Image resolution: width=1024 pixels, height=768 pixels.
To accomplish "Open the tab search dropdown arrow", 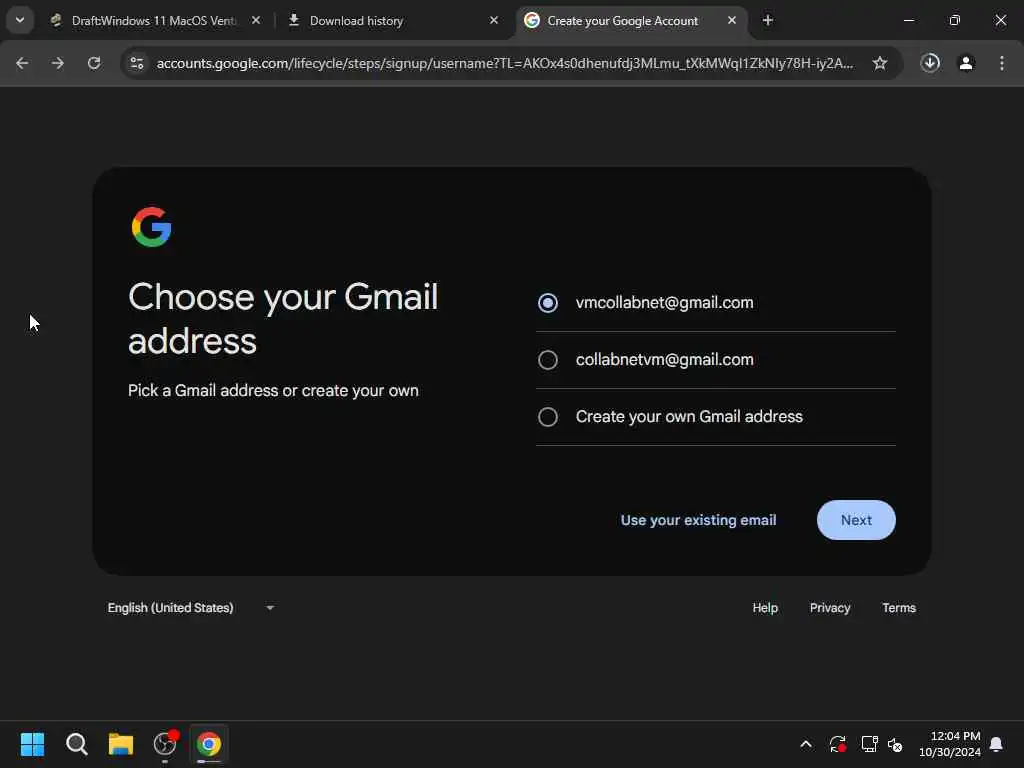I will tap(20, 20).
